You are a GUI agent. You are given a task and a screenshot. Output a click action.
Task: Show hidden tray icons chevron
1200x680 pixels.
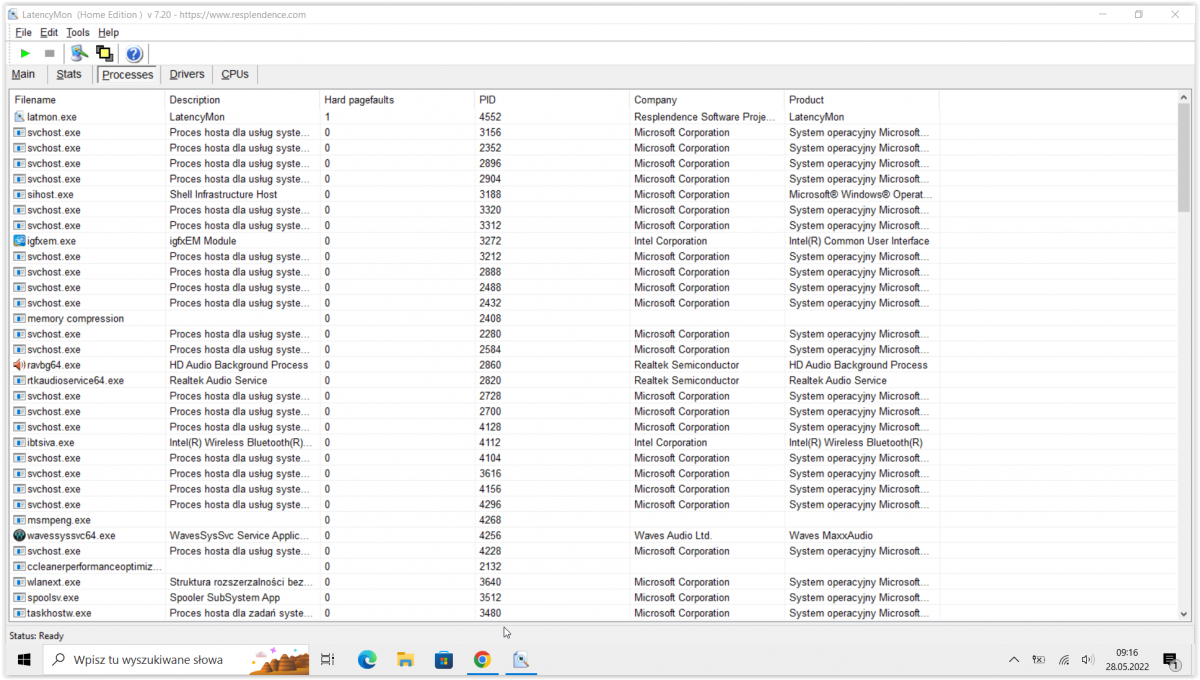[x=1014, y=660]
